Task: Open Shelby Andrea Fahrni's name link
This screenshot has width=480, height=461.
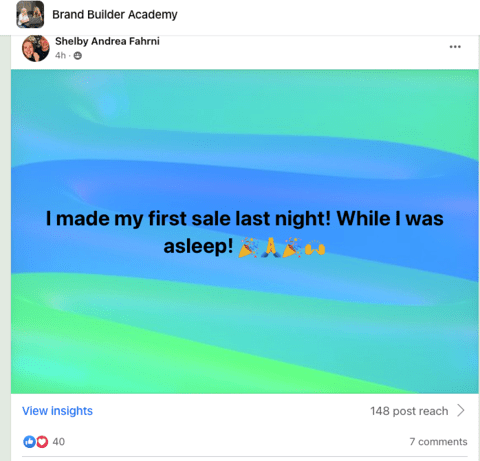Action: coord(107,41)
